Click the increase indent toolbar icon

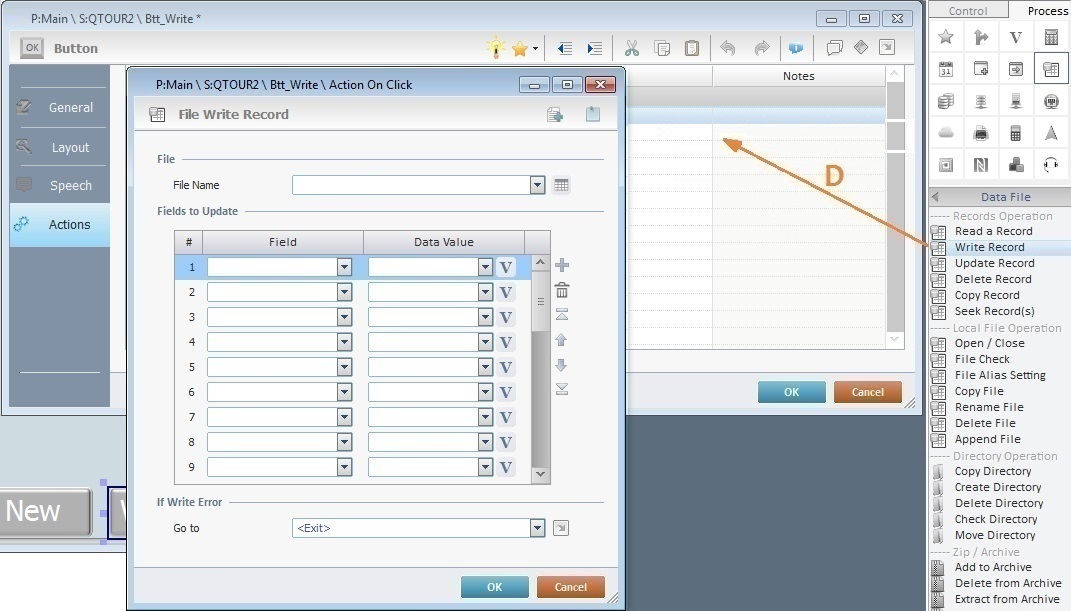[x=595, y=48]
